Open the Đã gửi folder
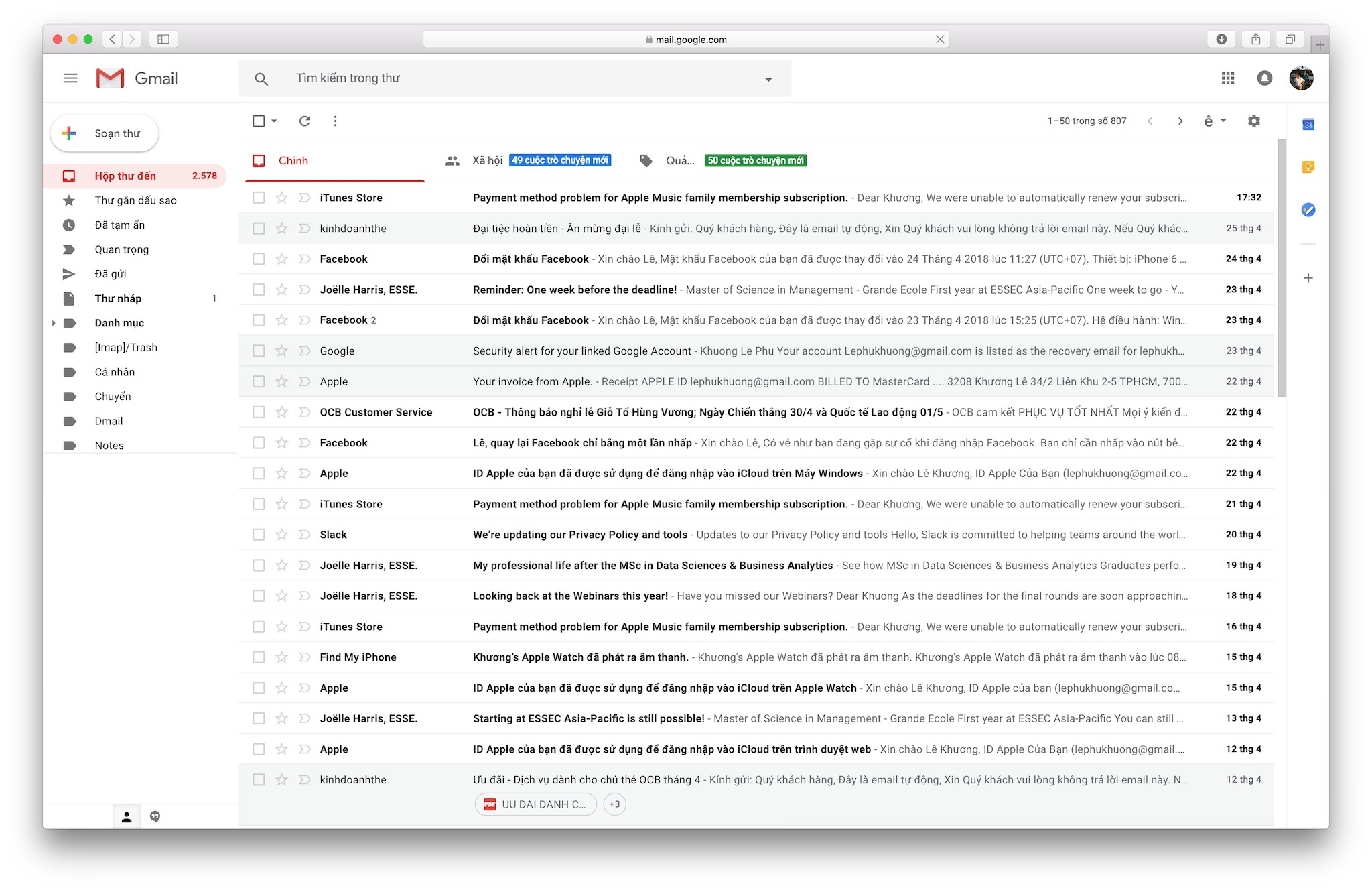Viewport: 1372px width, 890px height. [x=135, y=274]
